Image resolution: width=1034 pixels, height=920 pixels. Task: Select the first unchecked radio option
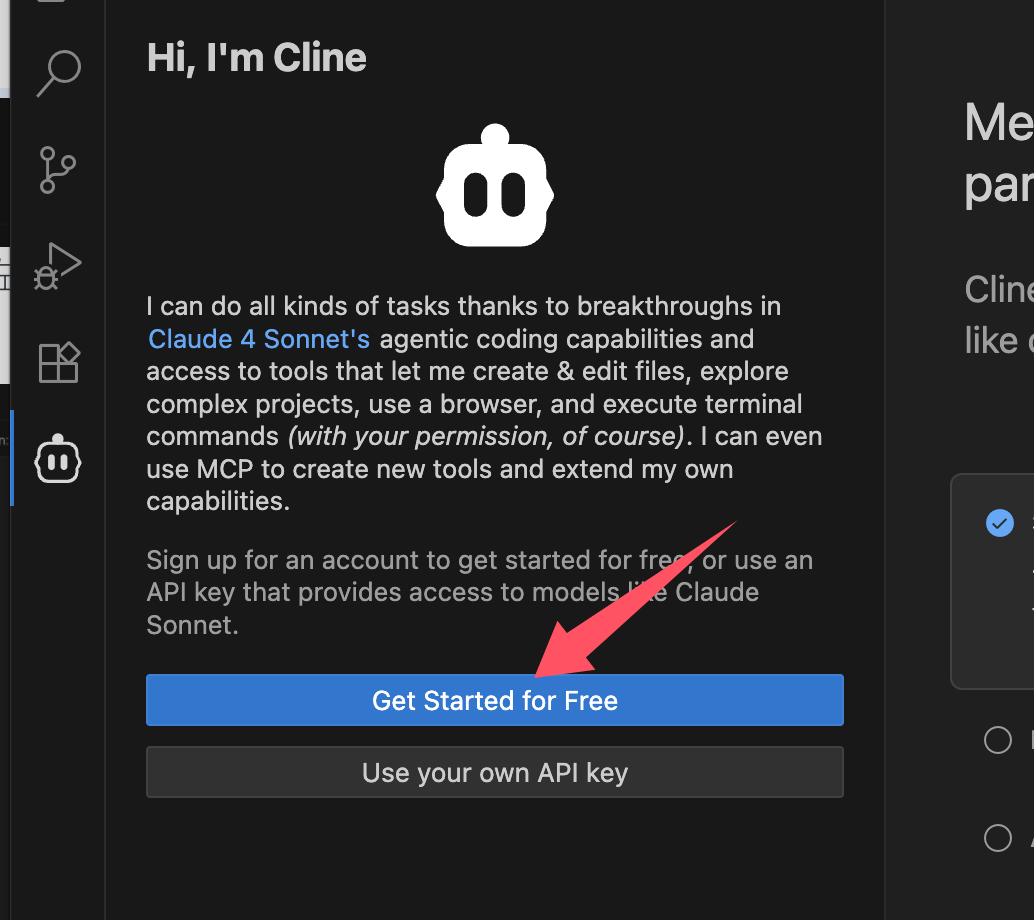tap(998, 740)
